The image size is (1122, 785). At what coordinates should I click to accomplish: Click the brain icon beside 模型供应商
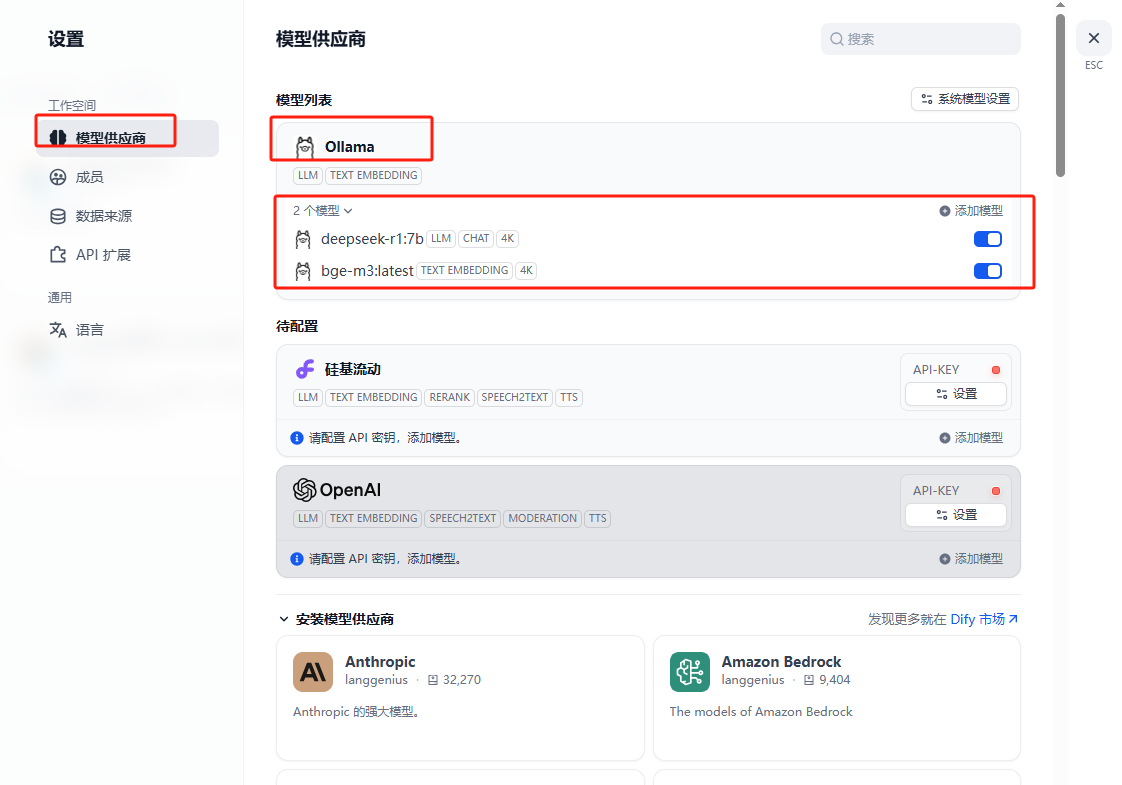58,137
